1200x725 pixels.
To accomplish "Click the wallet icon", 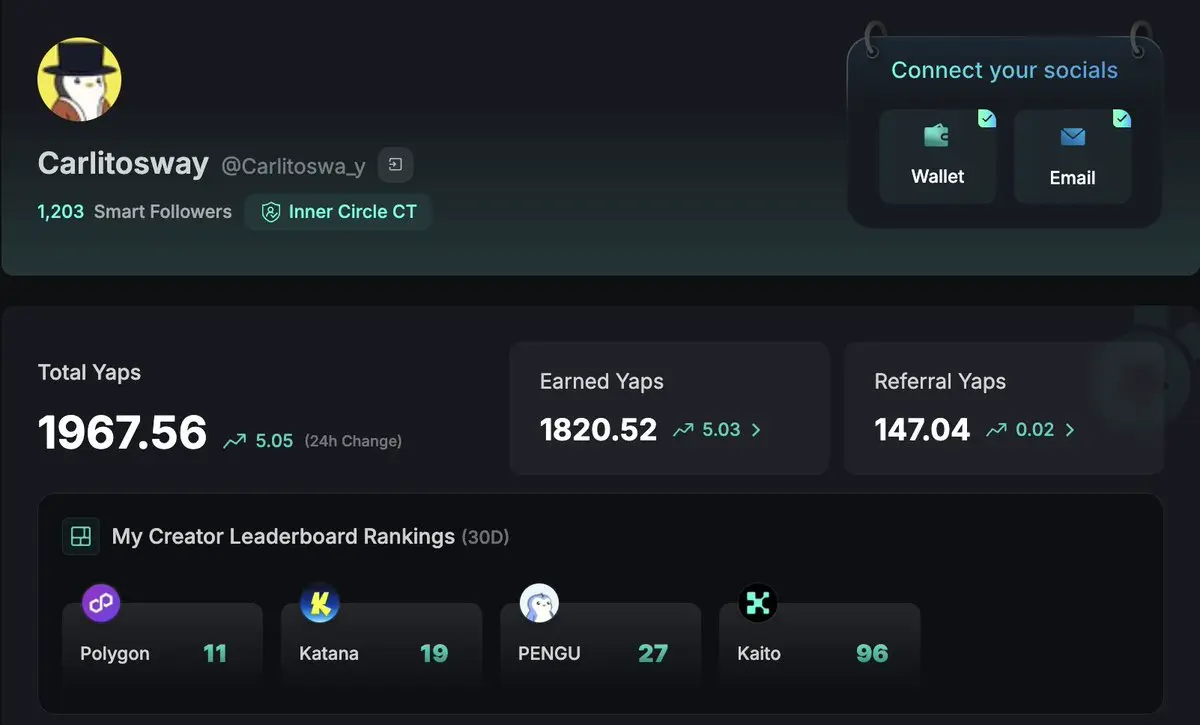I will click(x=936, y=135).
